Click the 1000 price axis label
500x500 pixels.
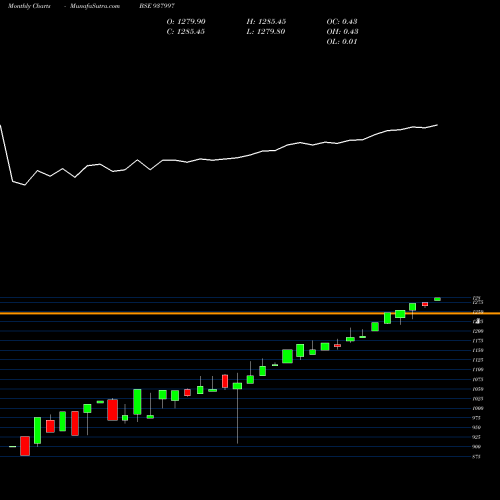[x=478, y=409]
